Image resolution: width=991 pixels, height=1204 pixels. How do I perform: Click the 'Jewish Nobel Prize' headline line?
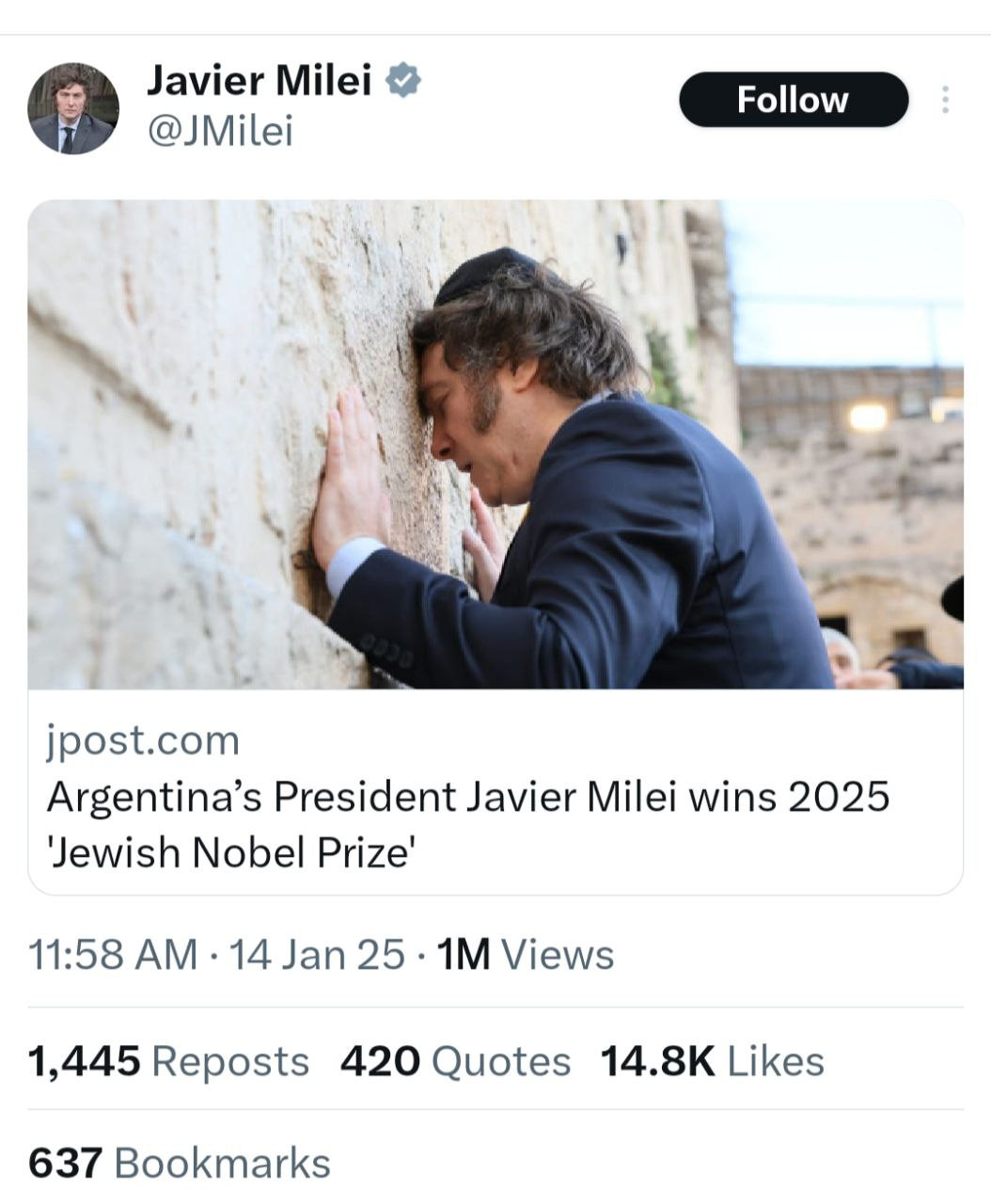click(x=231, y=852)
